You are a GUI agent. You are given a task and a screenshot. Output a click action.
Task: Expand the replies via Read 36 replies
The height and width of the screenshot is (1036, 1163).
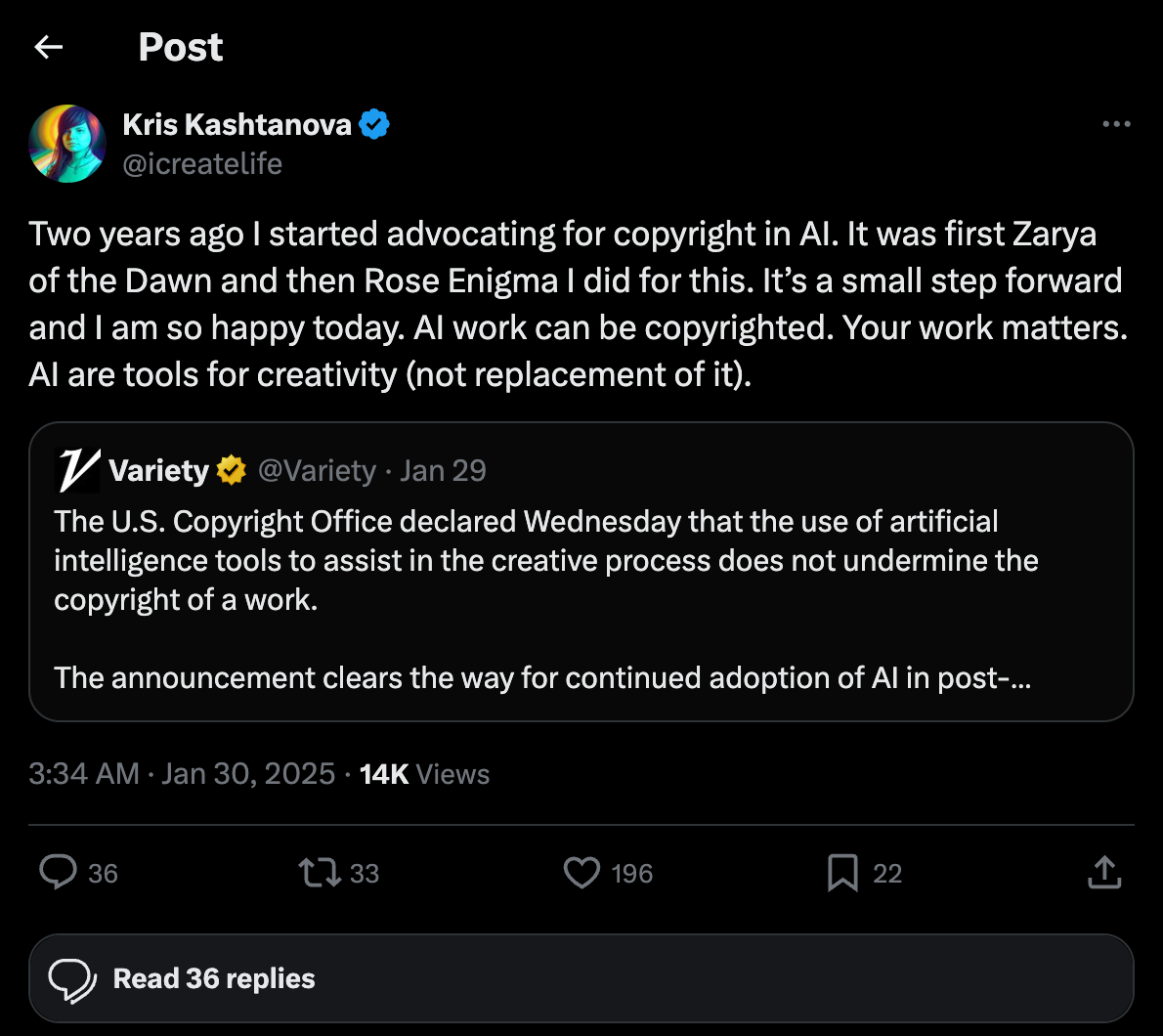point(213,977)
